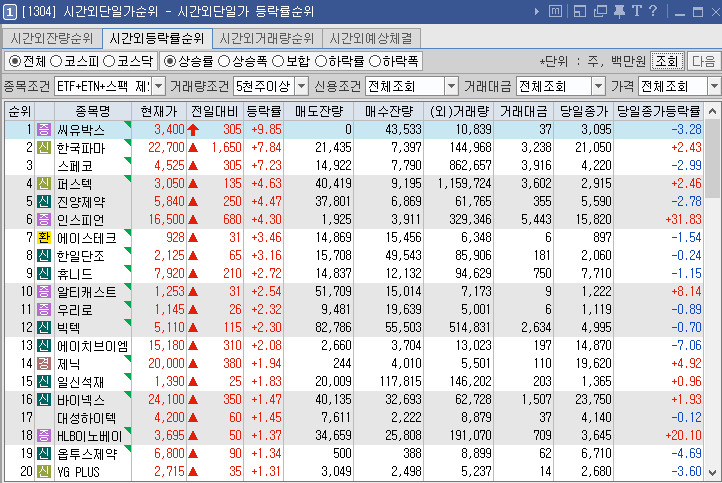
Task: Select the 상승폭 radio button
Action: click(x=224, y=61)
